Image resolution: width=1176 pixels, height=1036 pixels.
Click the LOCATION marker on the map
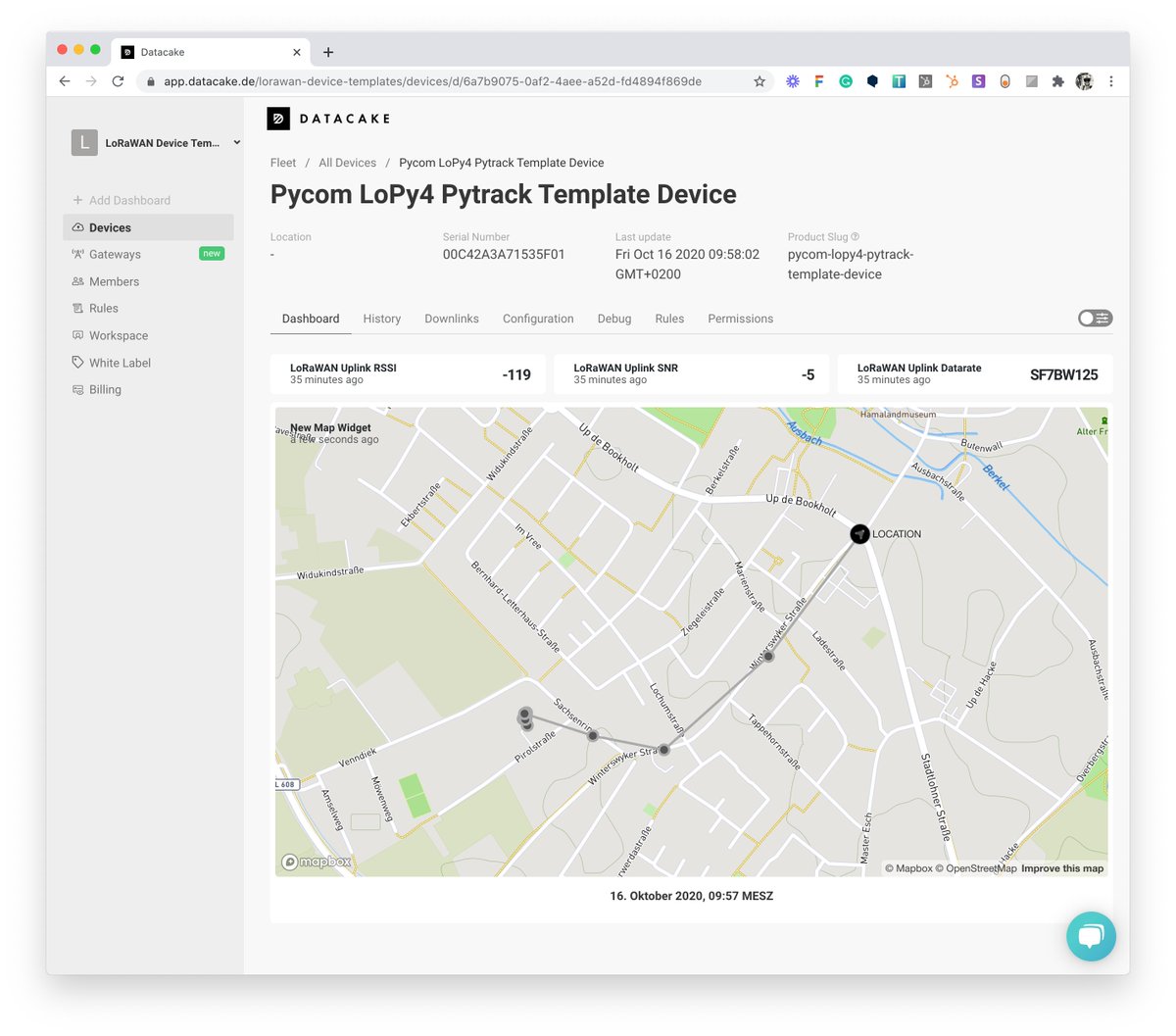pos(859,533)
